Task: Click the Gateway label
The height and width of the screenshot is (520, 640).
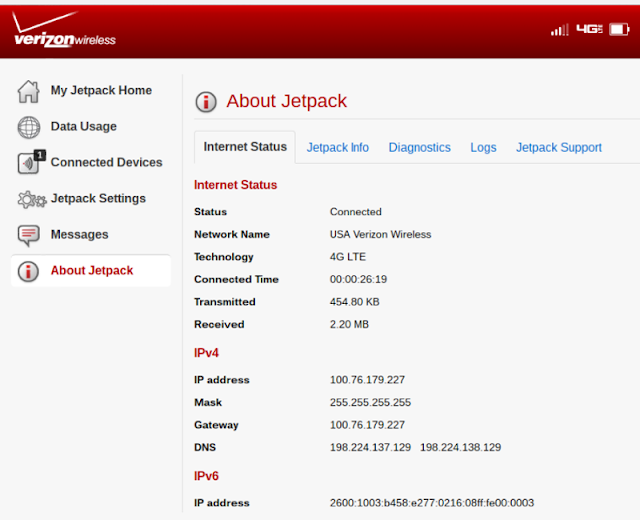Action: tap(216, 425)
